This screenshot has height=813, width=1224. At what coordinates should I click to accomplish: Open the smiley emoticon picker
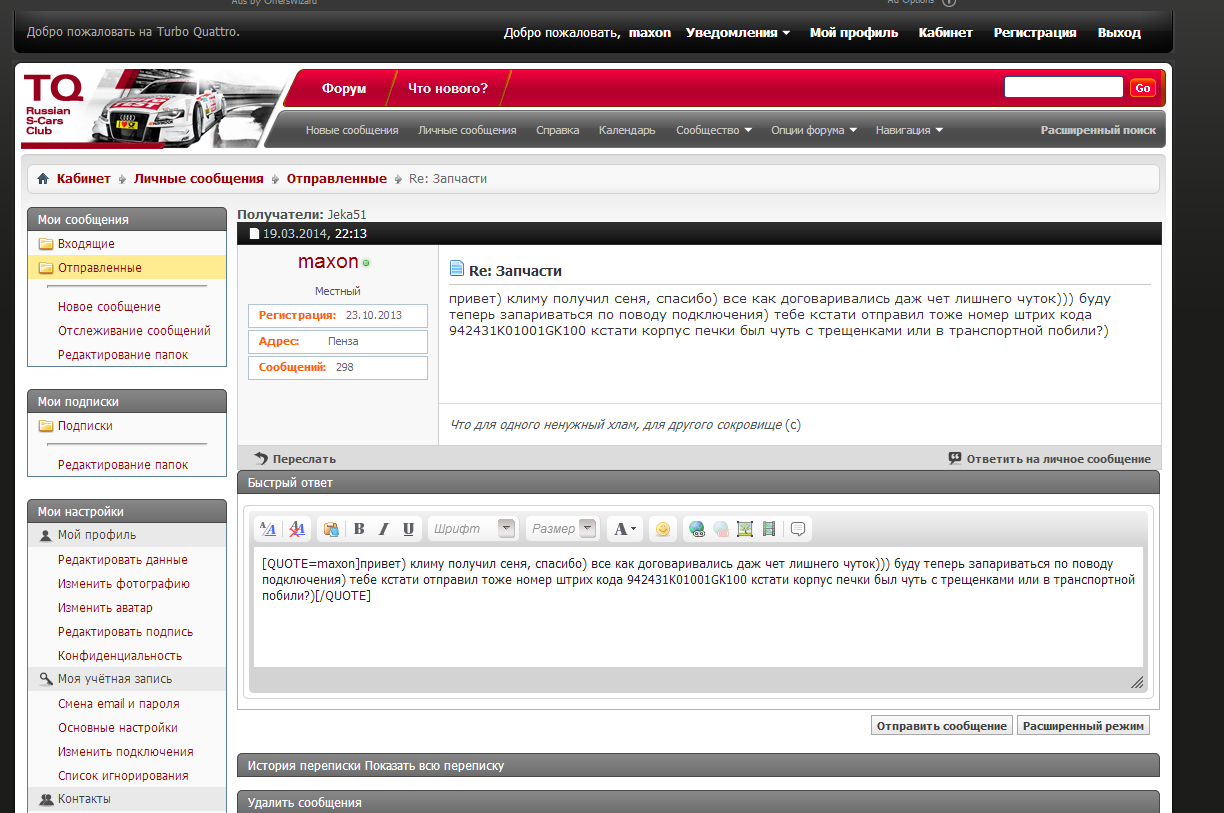coord(662,529)
